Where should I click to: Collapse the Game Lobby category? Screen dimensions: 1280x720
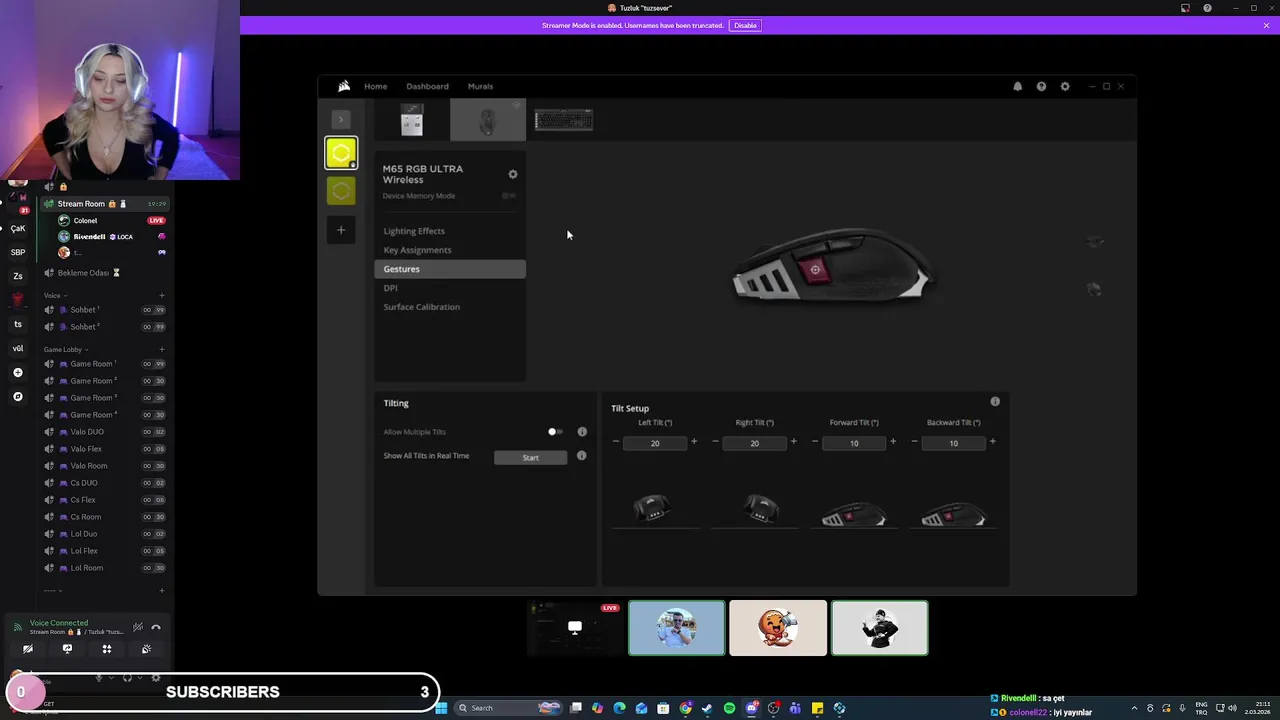coord(65,350)
